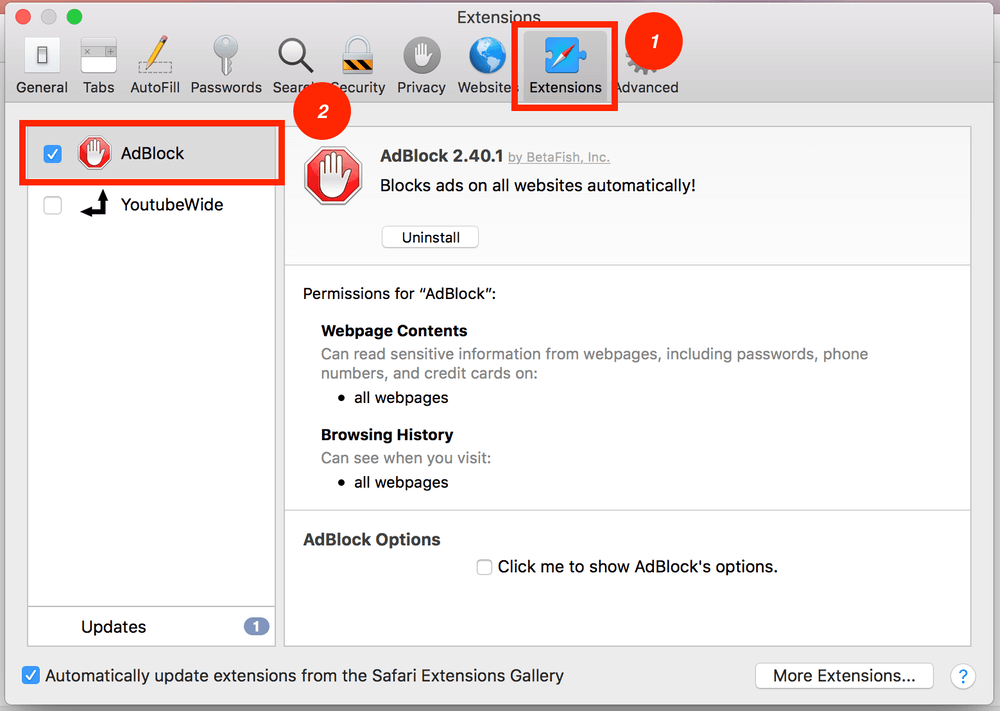Disable the AdBlock extension checkbox
Screen dimensions: 1000x711
point(53,154)
